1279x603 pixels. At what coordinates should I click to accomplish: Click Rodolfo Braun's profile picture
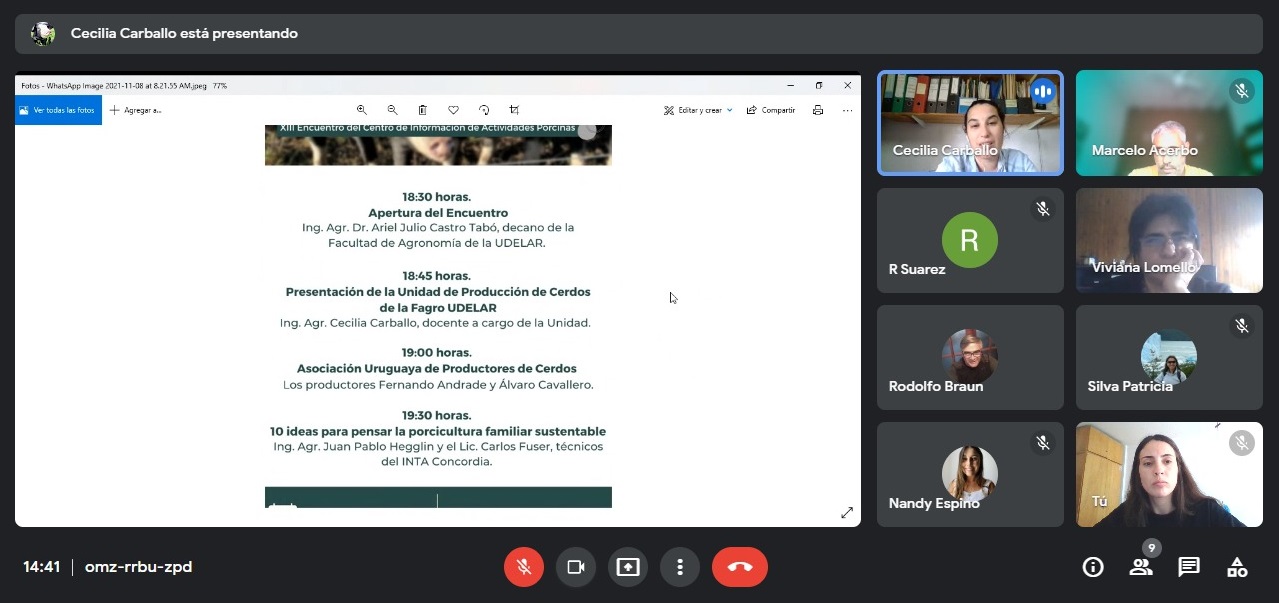(970, 357)
